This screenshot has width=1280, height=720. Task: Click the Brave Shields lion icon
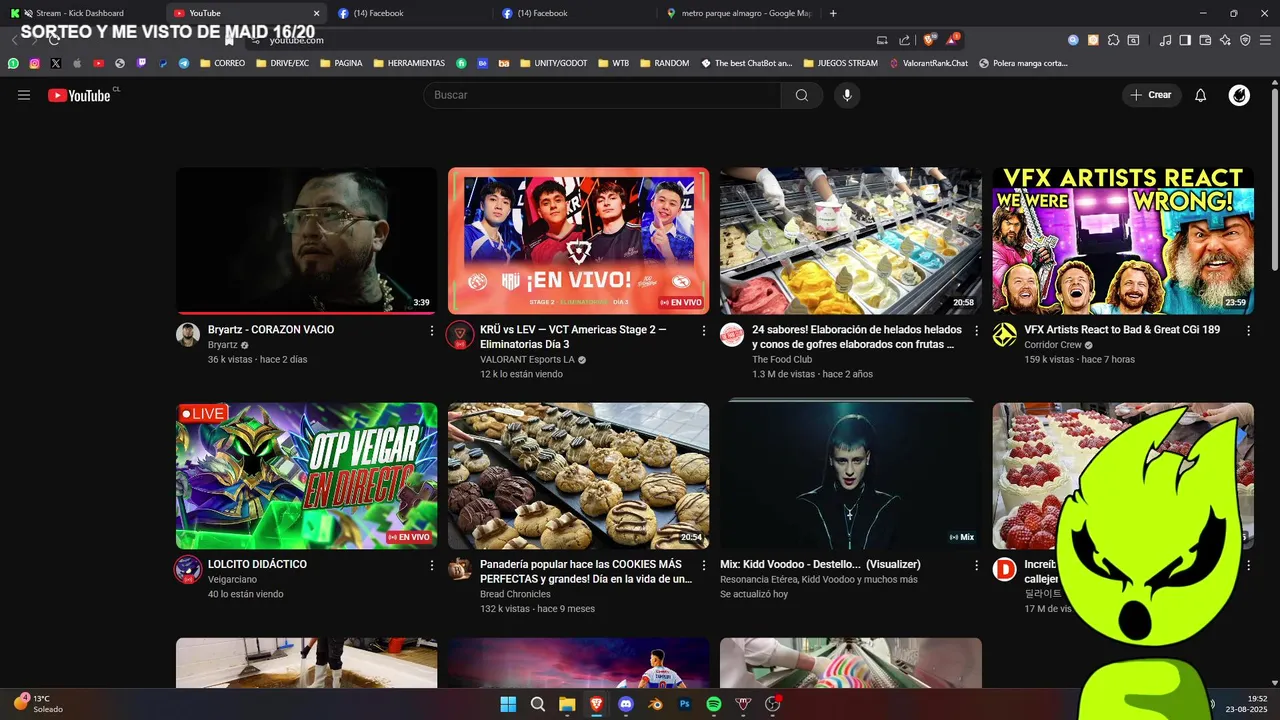tap(930, 40)
